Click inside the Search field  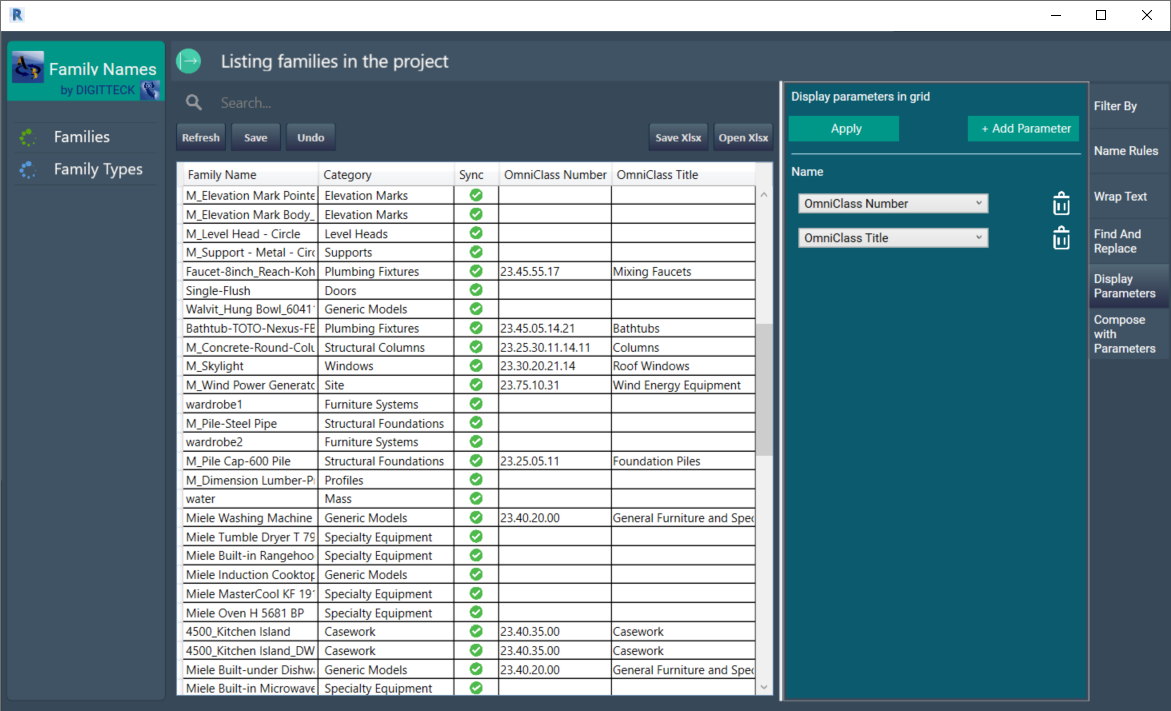point(300,102)
